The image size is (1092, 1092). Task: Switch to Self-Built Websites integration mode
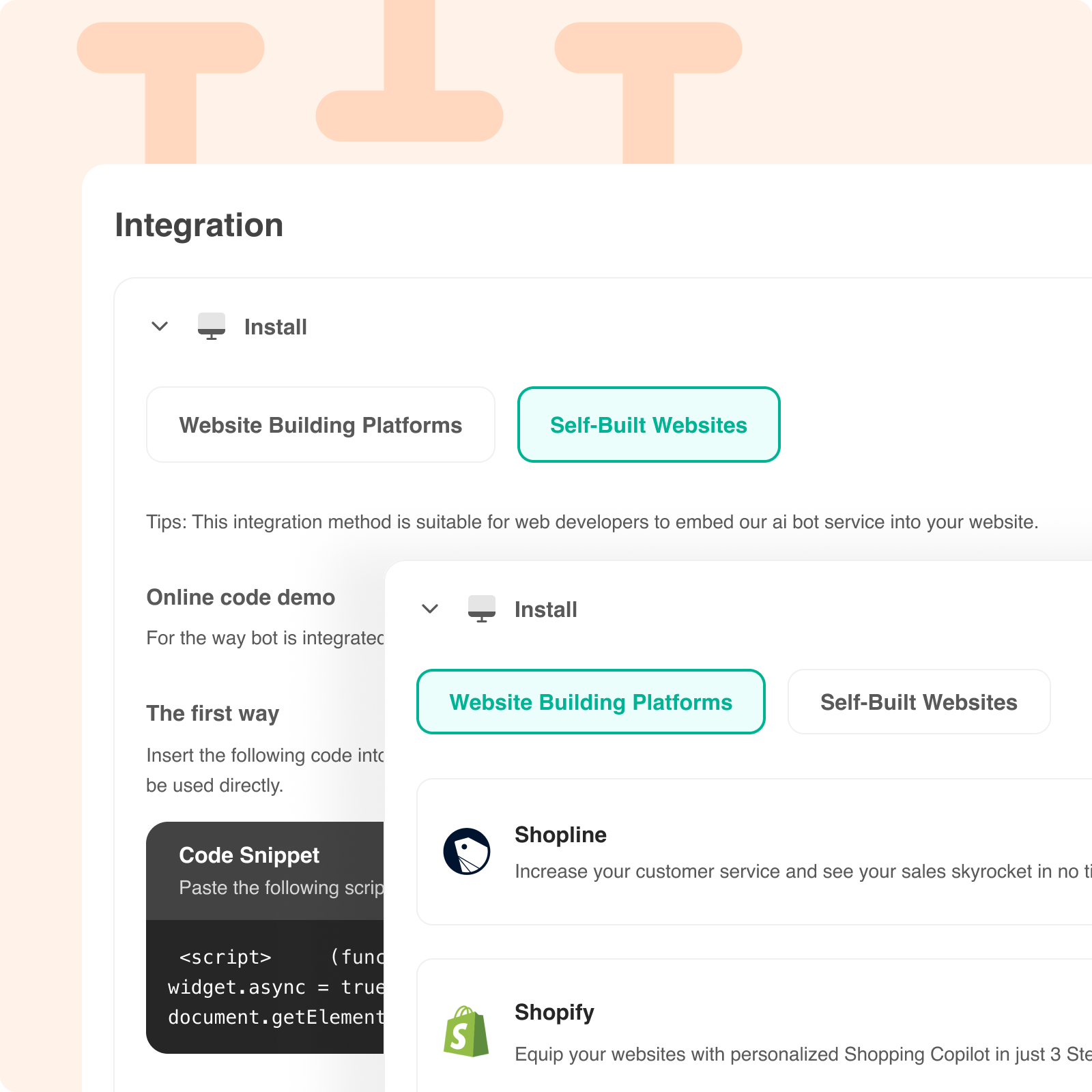point(648,424)
